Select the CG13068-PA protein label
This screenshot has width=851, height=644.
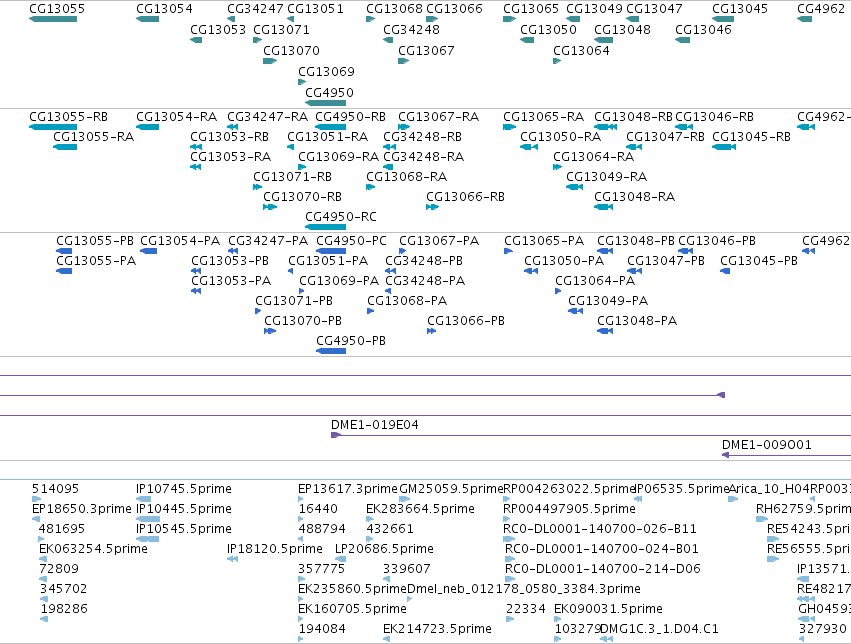click(x=407, y=301)
